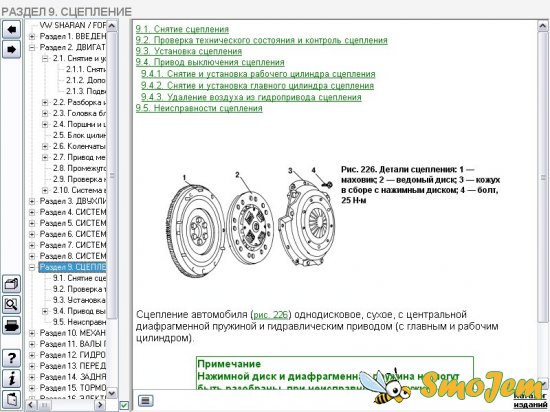
Task: Open the search magnifier tool
Action: 12,304
